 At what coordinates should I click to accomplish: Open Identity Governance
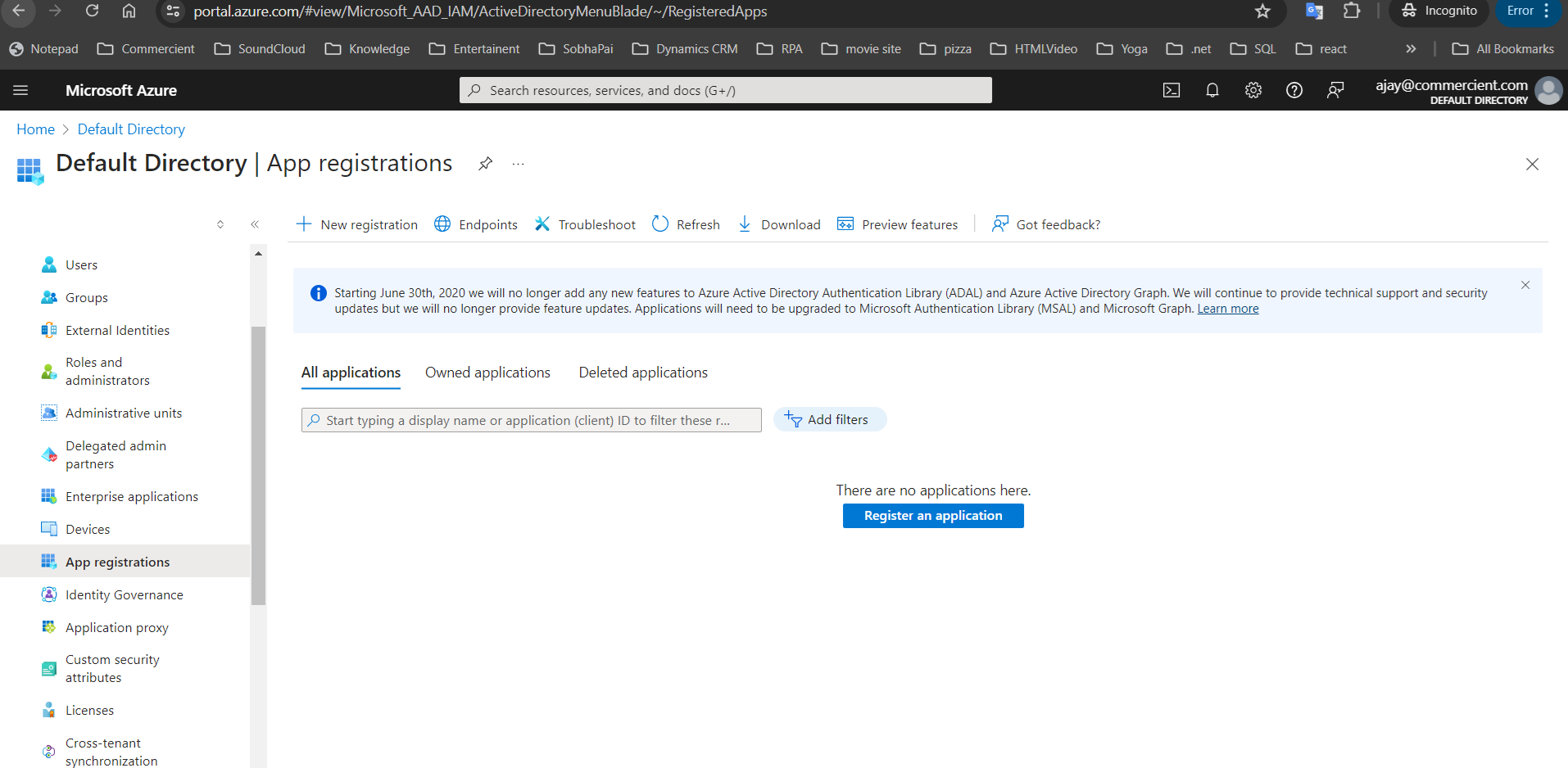click(x=125, y=595)
